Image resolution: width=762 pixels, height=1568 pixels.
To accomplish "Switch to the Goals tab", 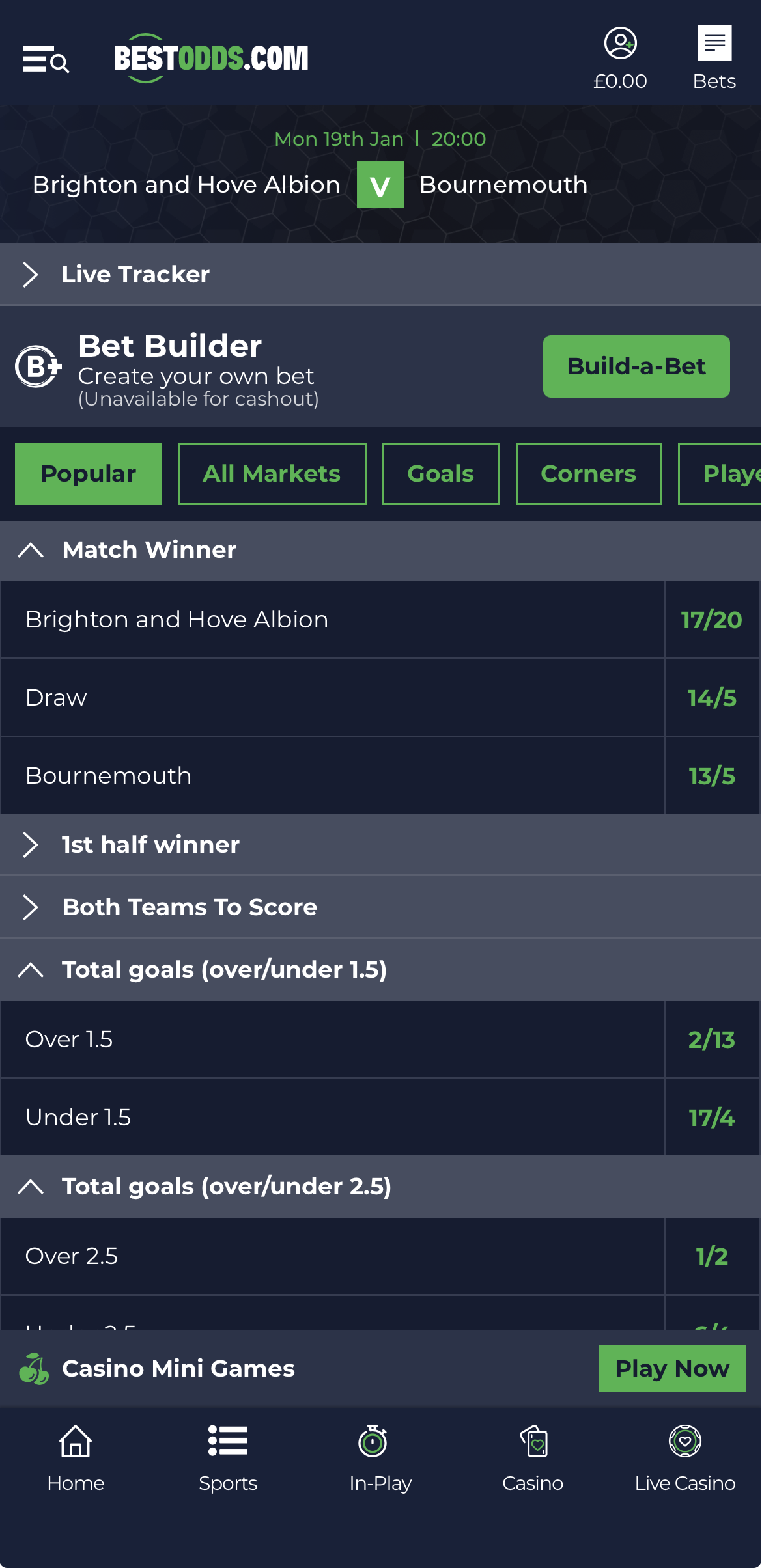I will (441, 474).
